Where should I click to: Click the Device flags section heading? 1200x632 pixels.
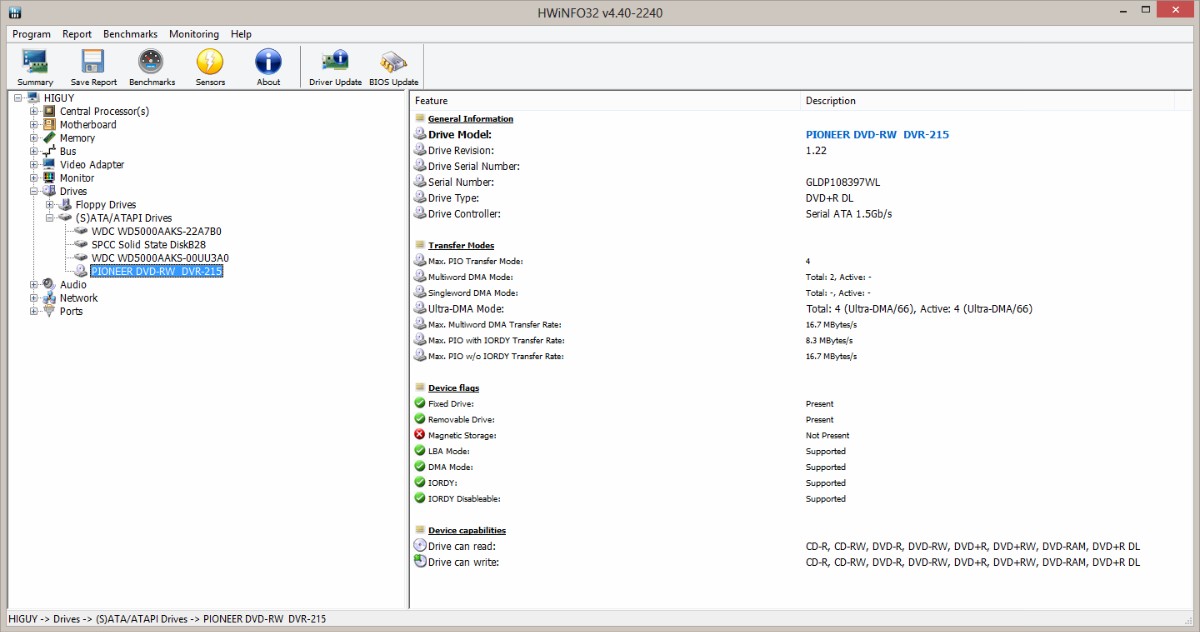[453, 388]
